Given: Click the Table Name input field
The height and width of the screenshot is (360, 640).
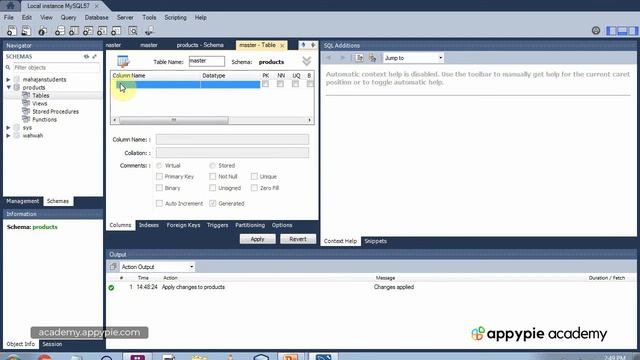Looking at the screenshot, I should pos(207,61).
